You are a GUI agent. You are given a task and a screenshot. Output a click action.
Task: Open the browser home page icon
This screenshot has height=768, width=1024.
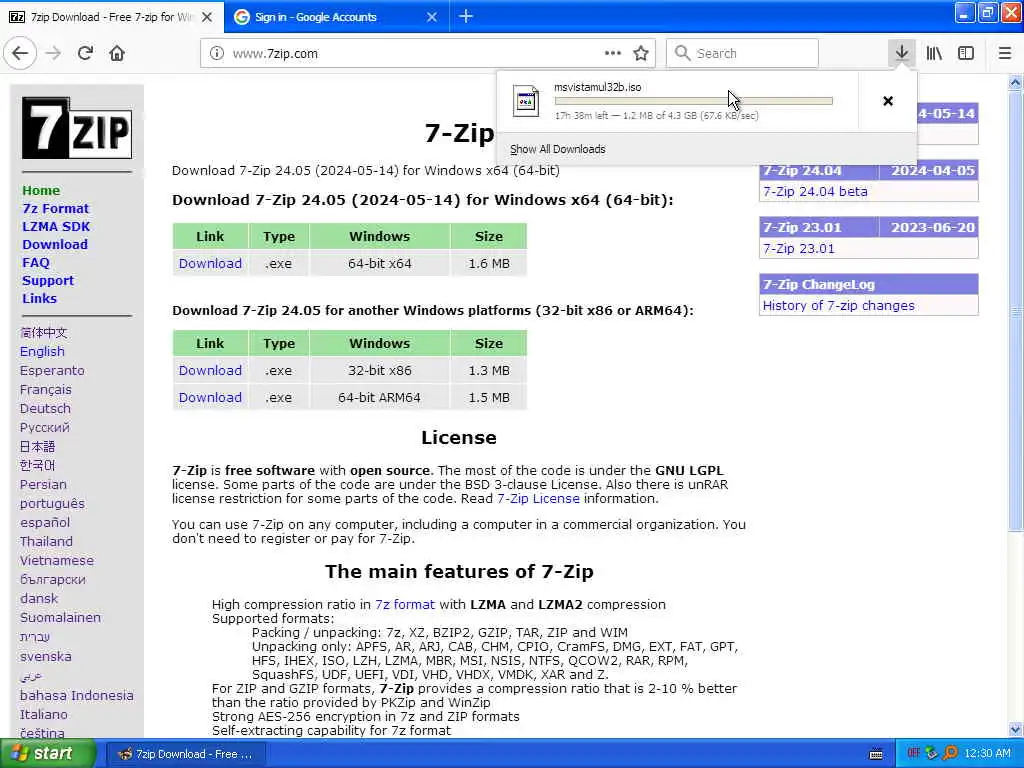click(x=117, y=53)
